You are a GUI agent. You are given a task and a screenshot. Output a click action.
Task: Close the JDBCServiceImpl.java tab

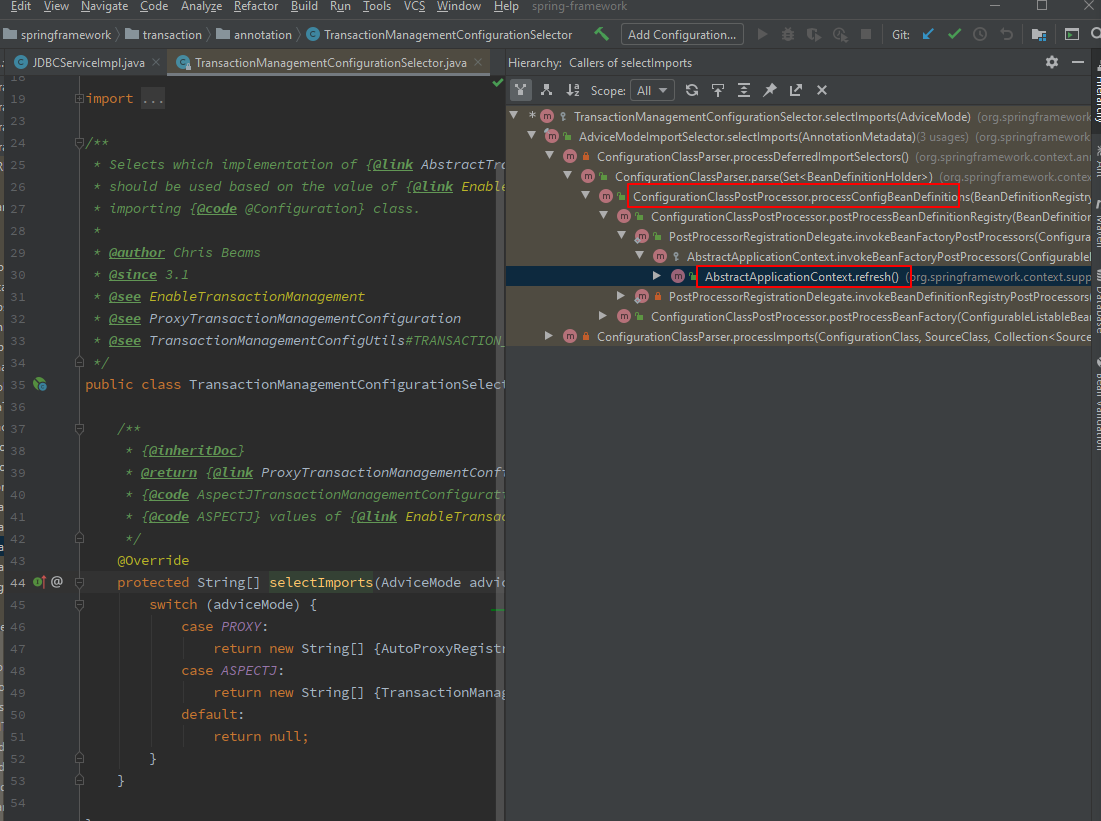click(x=156, y=62)
